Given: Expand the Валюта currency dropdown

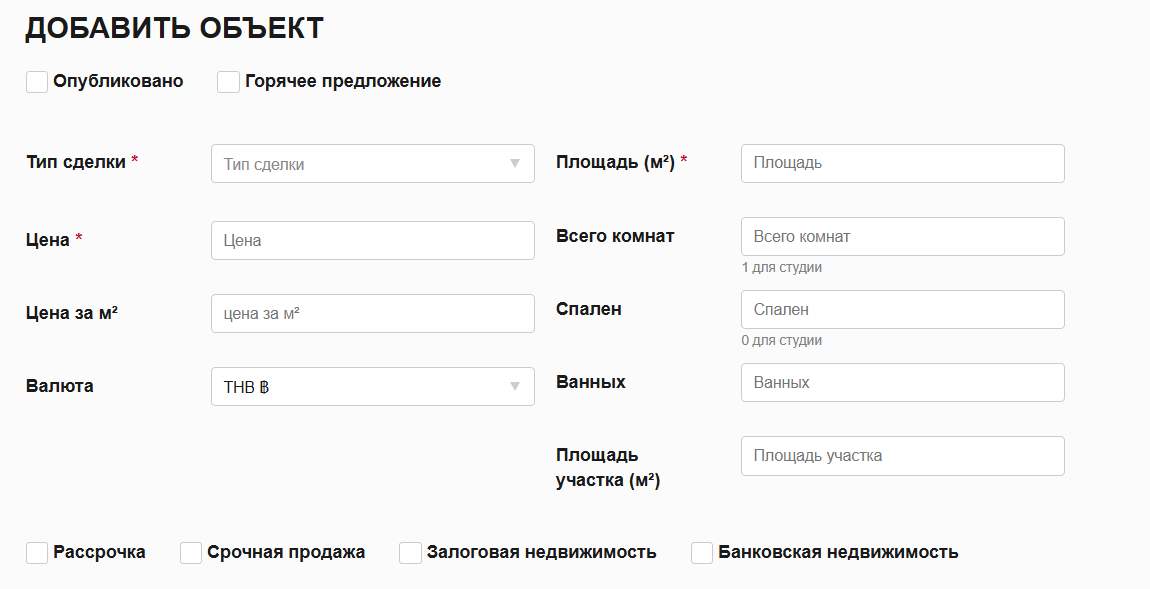Looking at the screenshot, I should click(372, 386).
